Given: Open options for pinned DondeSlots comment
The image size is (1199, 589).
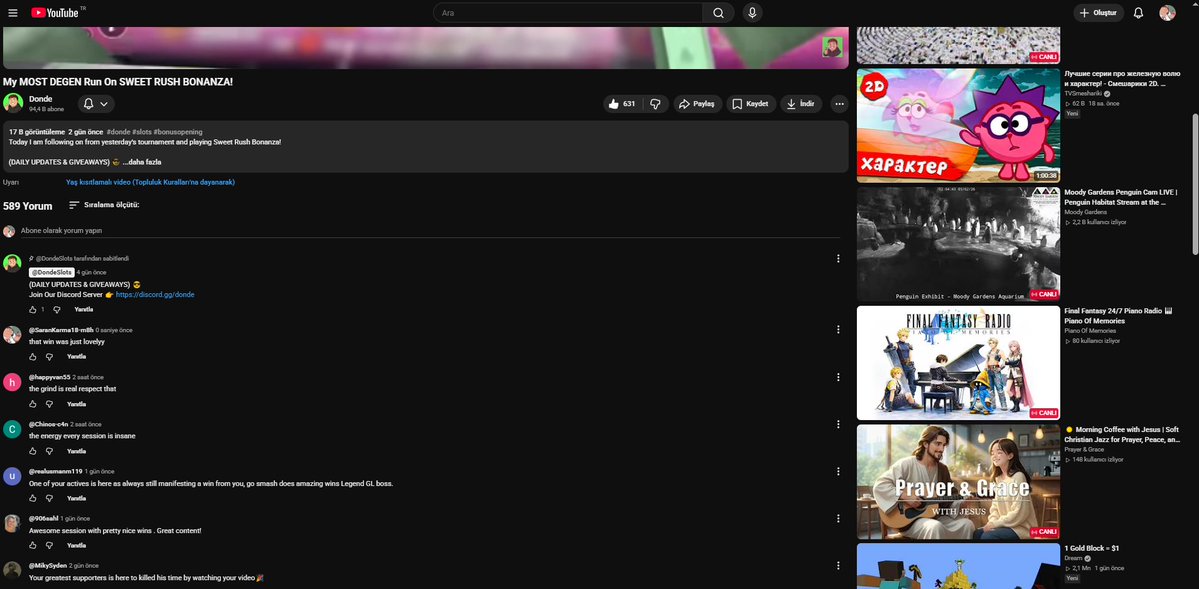Looking at the screenshot, I should click(x=838, y=259).
